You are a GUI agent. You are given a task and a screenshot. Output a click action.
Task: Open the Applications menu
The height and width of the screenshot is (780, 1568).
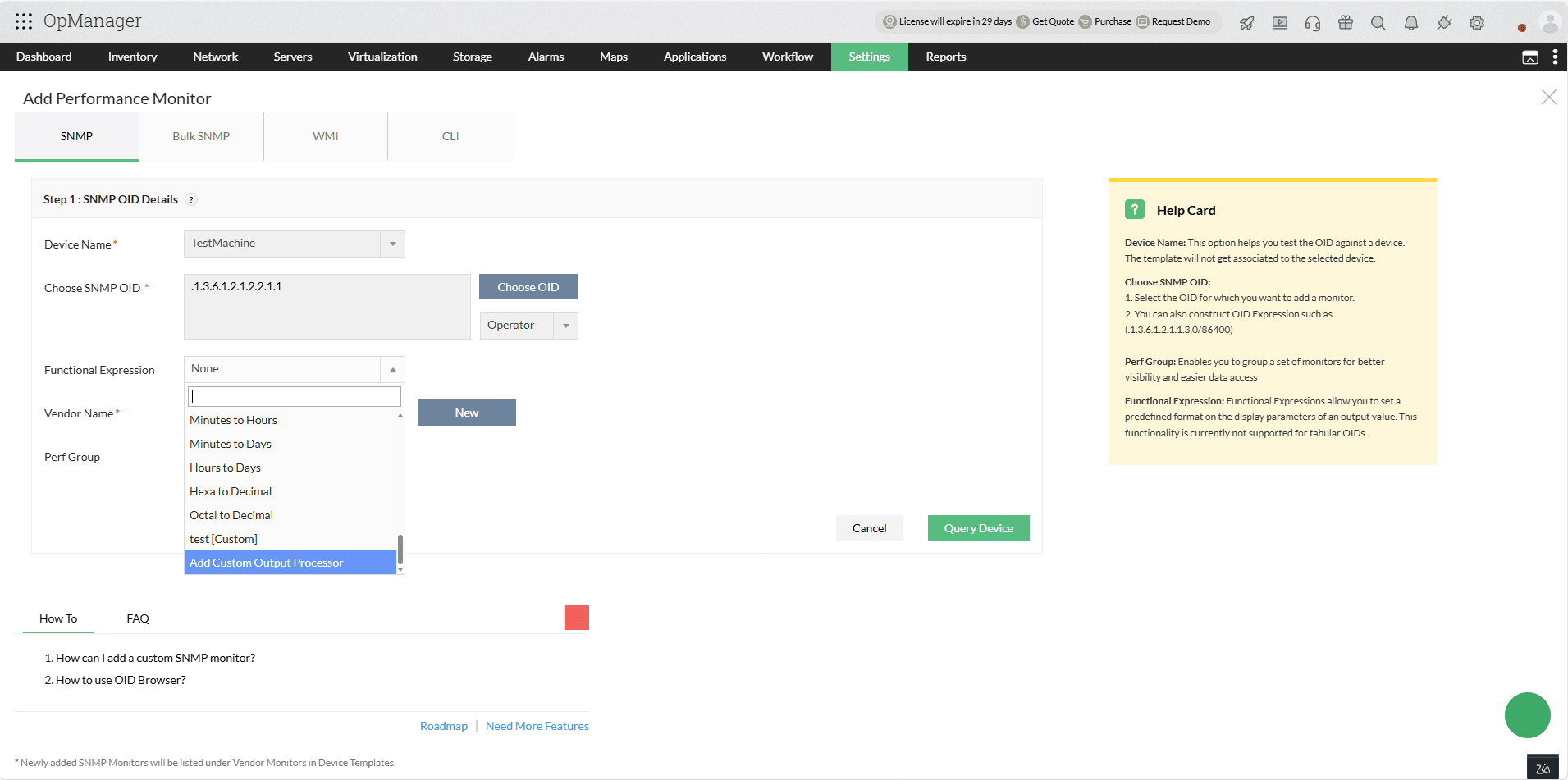click(695, 57)
